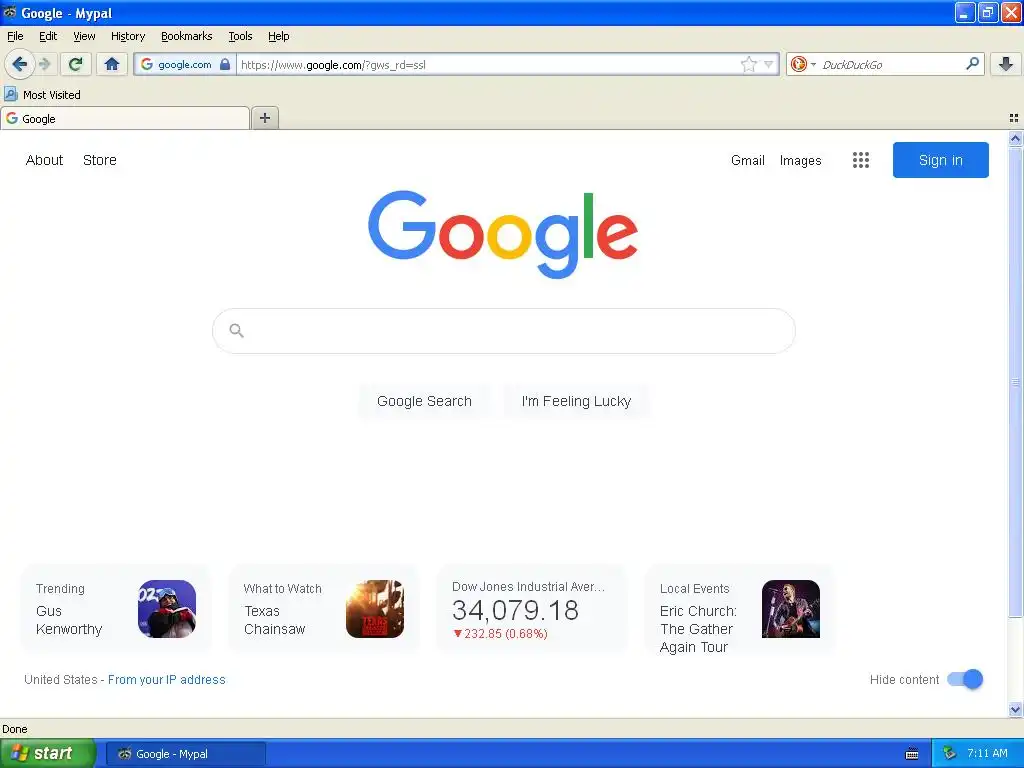Click the address bar URL field
Viewport: 1024px width, 768px height.
point(488,64)
